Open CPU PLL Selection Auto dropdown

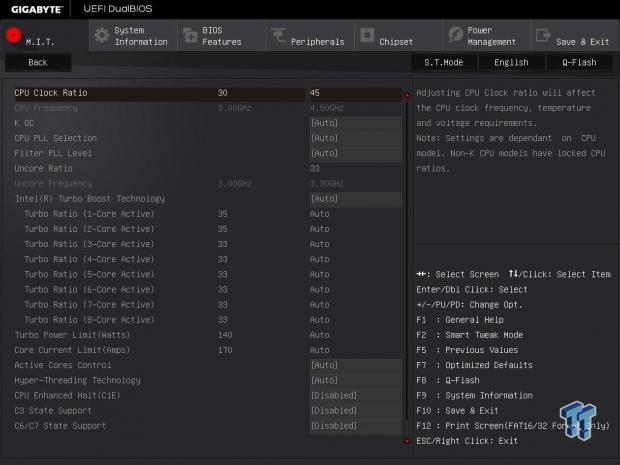[355, 138]
